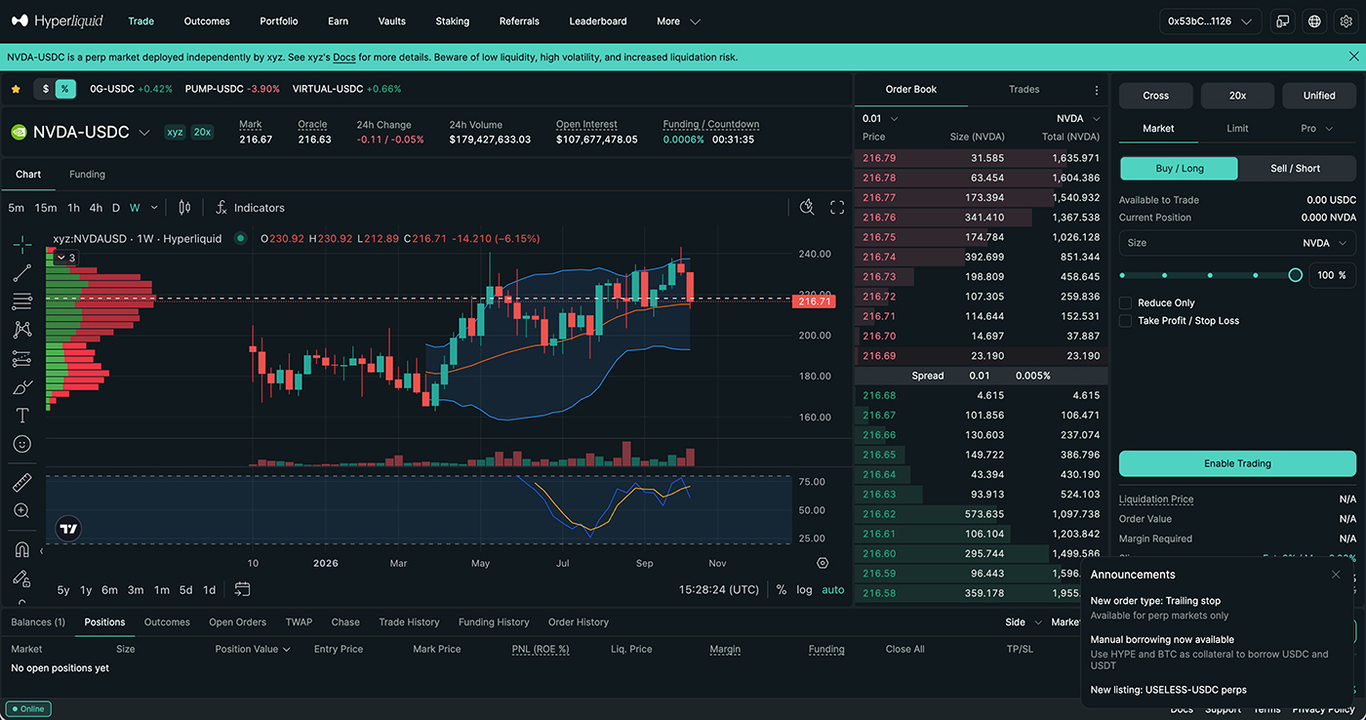Expand the NVDA-USDC market selector
This screenshot has width=1366, height=720.
[x=144, y=133]
